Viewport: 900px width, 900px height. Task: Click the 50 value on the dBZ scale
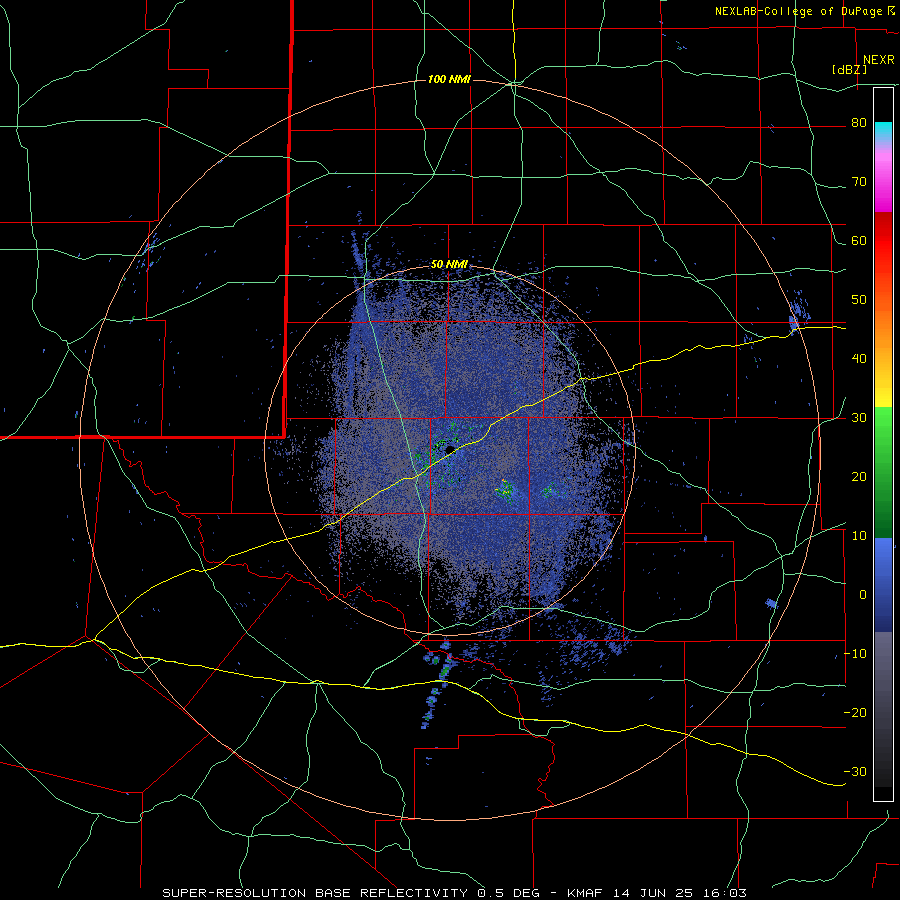(859, 300)
